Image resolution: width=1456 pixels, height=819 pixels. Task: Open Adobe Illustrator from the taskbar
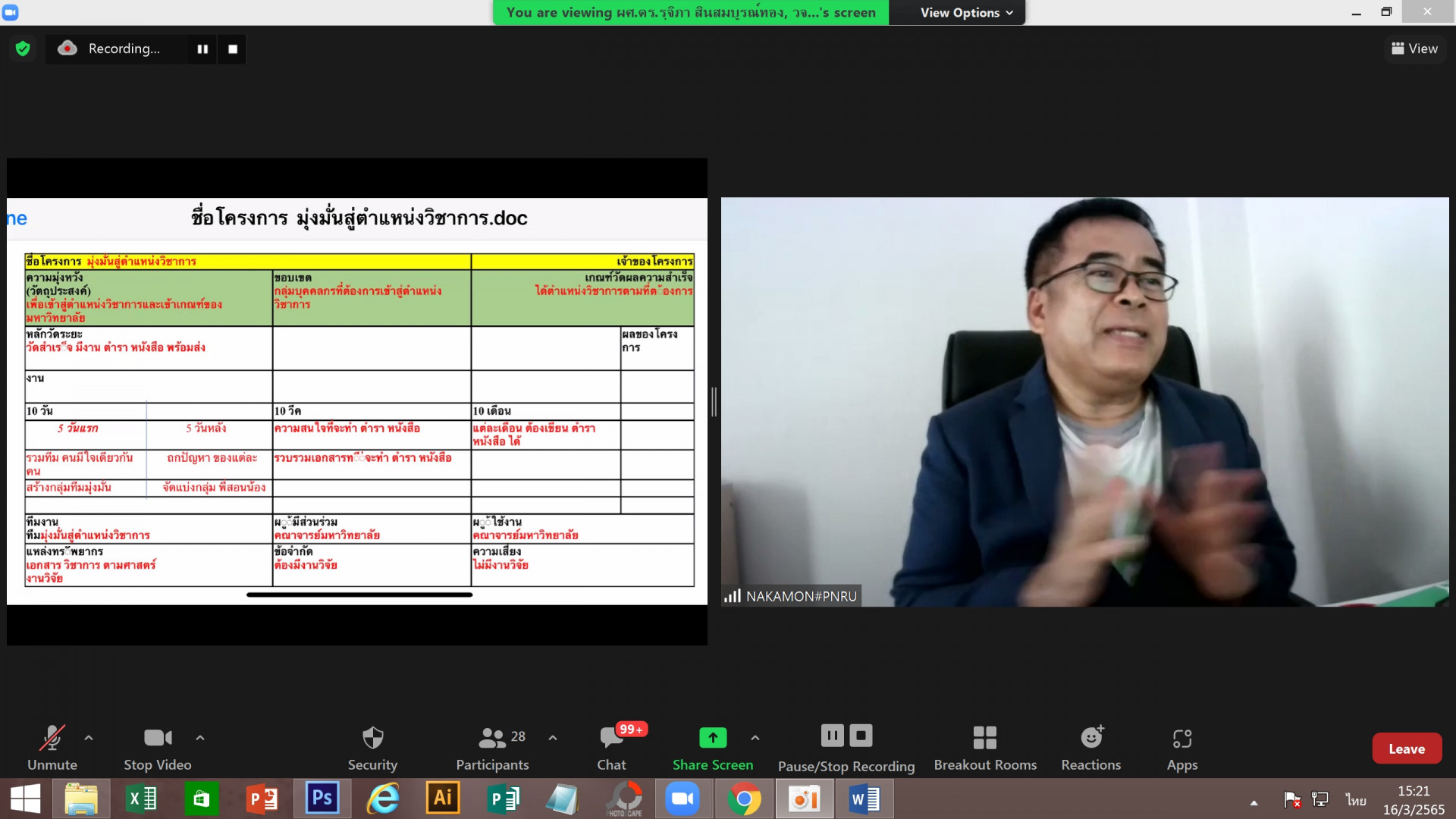442,799
